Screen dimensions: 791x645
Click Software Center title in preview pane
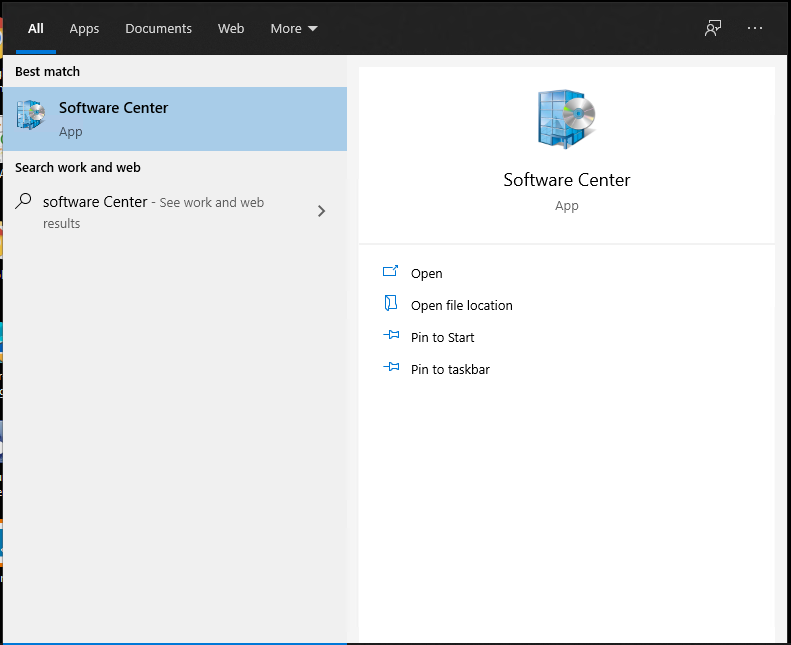pos(567,180)
